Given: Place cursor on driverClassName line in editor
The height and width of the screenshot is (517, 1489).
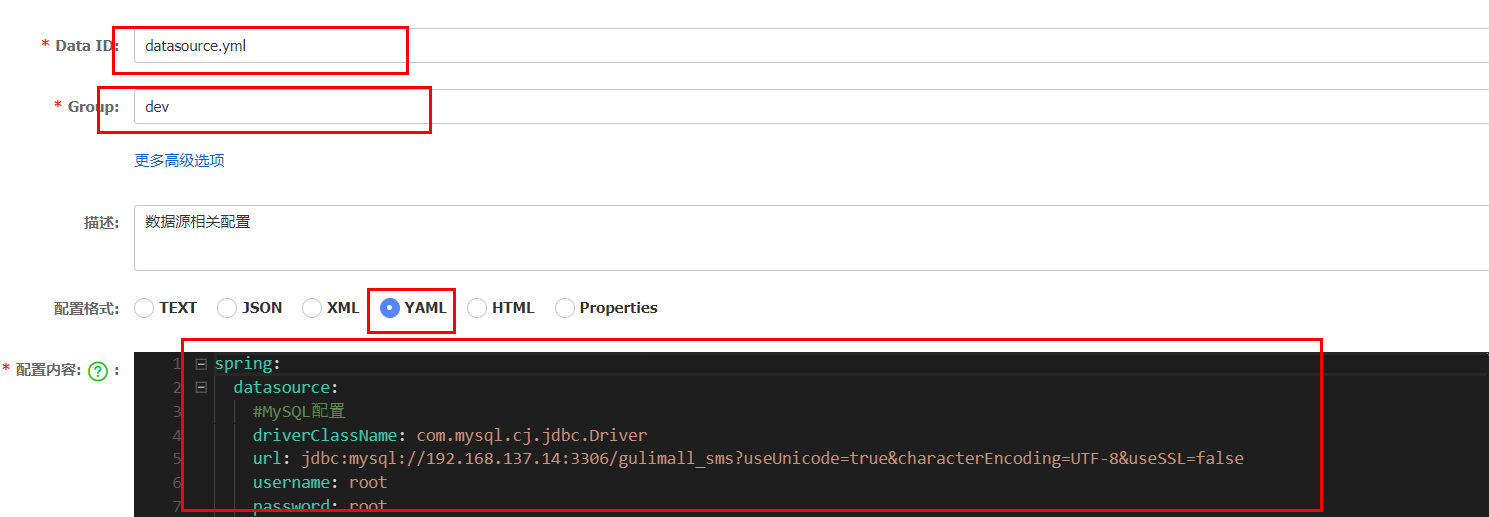Looking at the screenshot, I should (450, 435).
